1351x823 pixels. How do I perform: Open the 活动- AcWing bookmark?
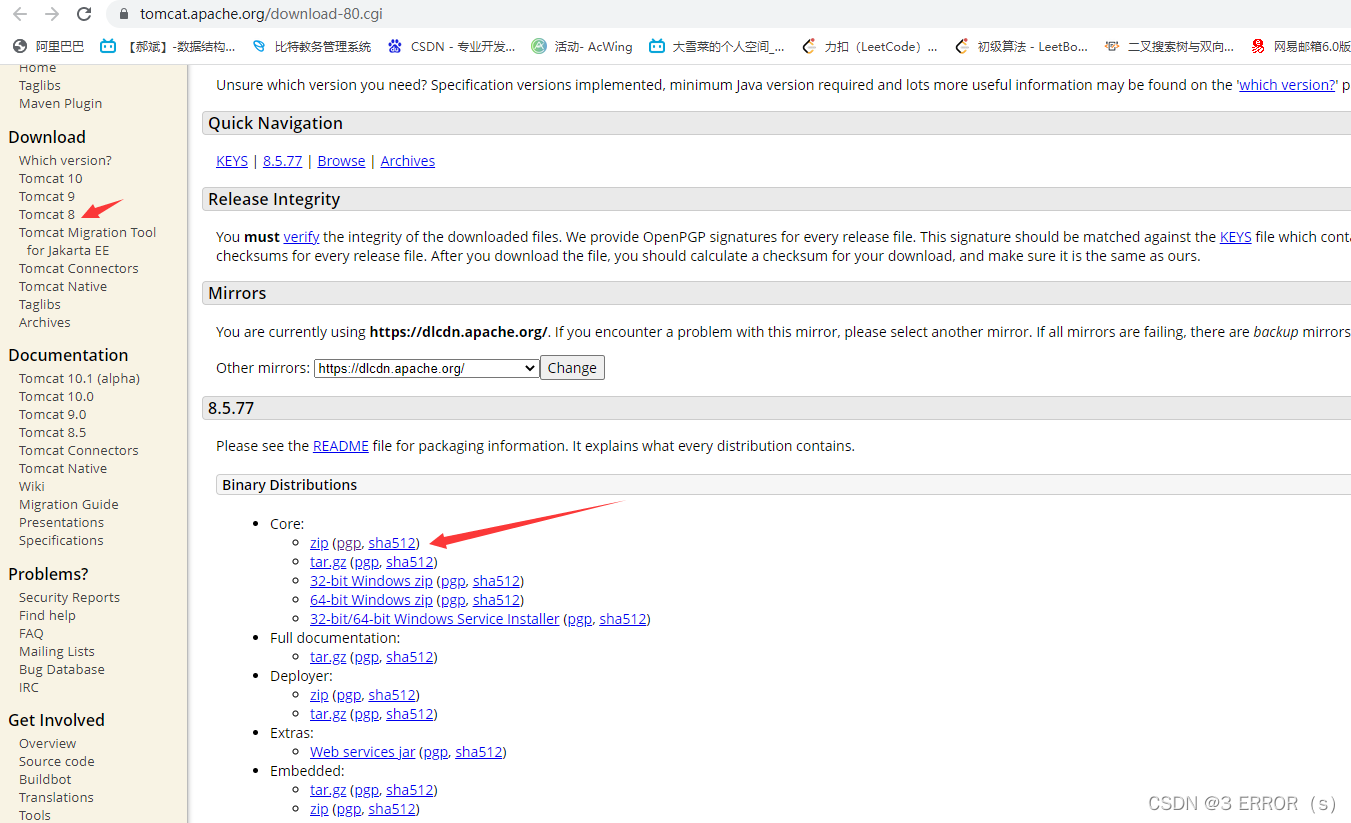coord(582,46)
